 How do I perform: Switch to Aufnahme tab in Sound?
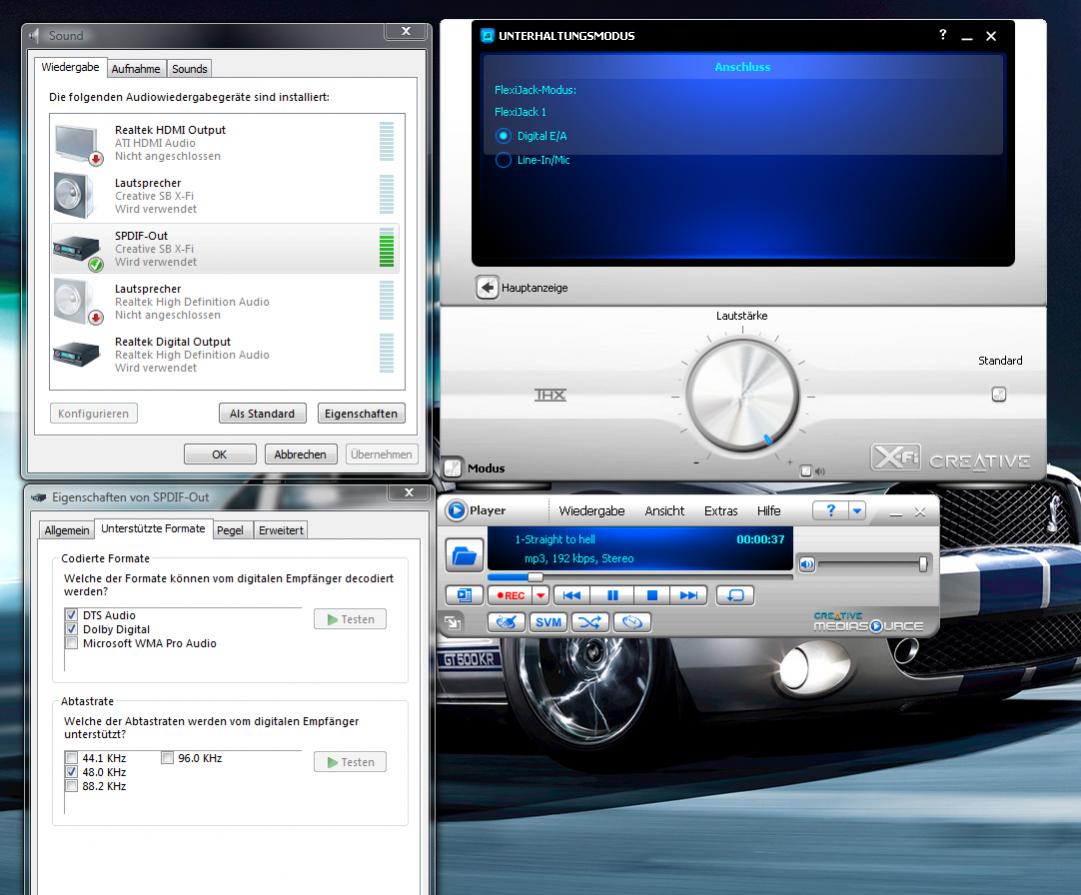(x=136, y=69)
